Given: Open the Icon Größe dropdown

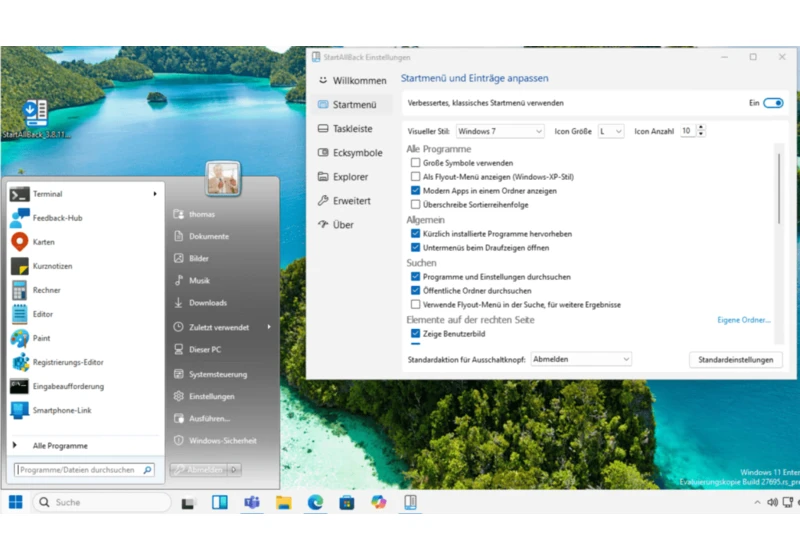Looking at the screenshot, I should click(x=611, y=131).
